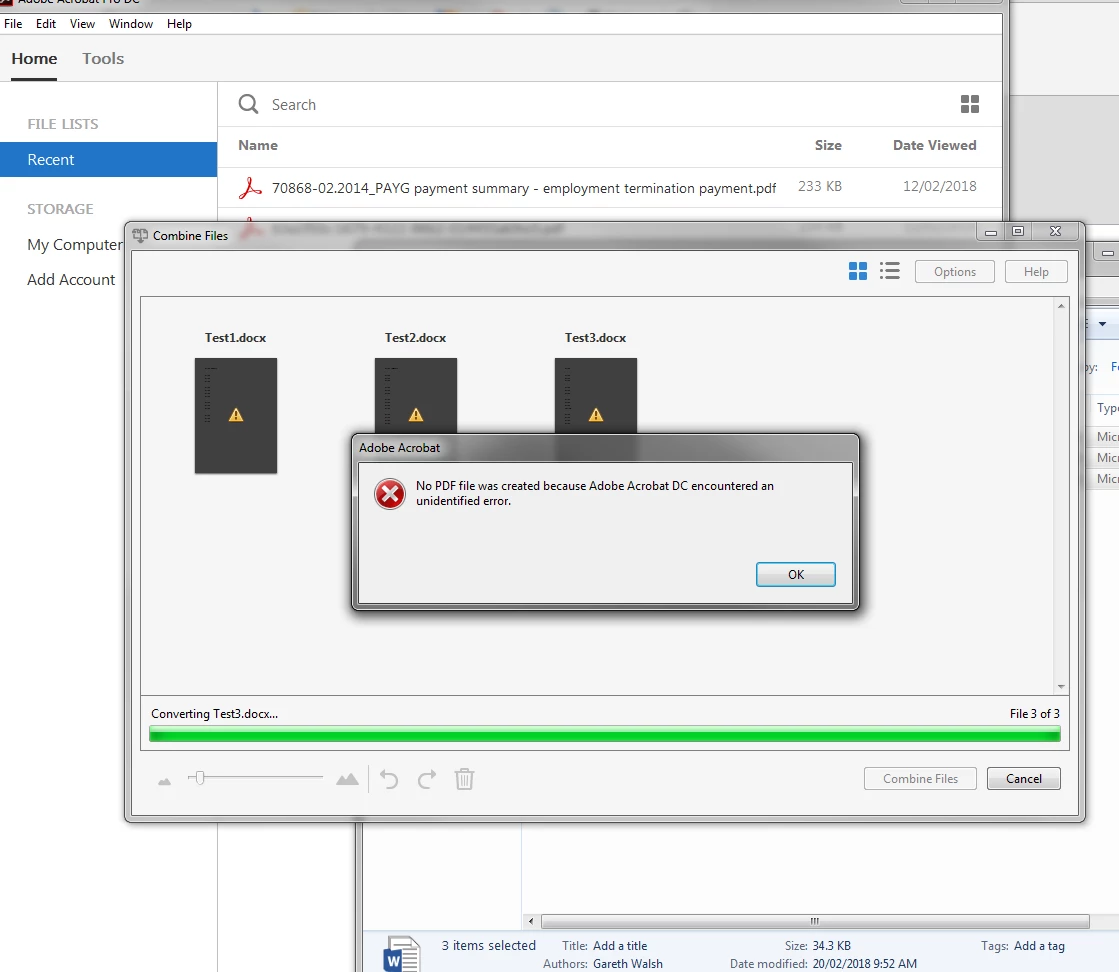This screenshot has width=1119, height=972.
Task: Click the 12/02/2018 date viewed value
Action: pos(939,186)
